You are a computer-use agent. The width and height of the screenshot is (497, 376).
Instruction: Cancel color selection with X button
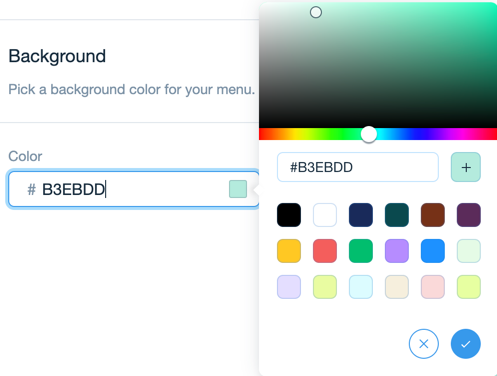point(424,344)
